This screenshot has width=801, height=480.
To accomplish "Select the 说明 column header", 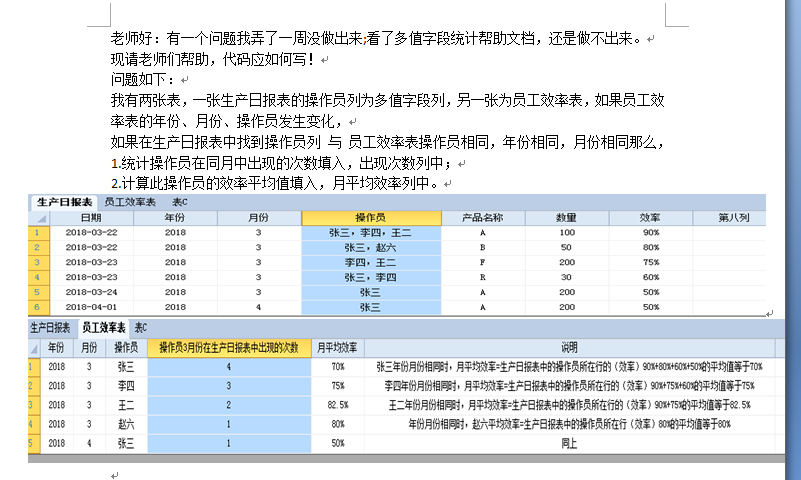I will pyautogui.click(x=568, y=347).
